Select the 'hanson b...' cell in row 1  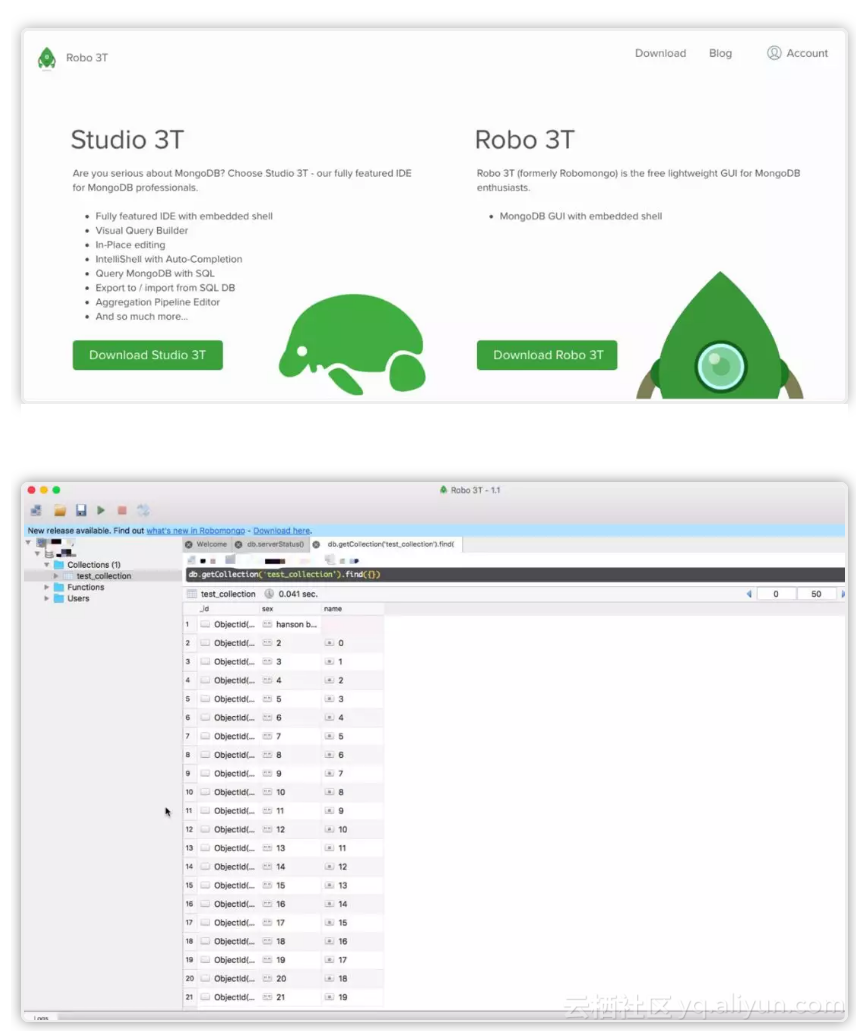coord(290,625)
